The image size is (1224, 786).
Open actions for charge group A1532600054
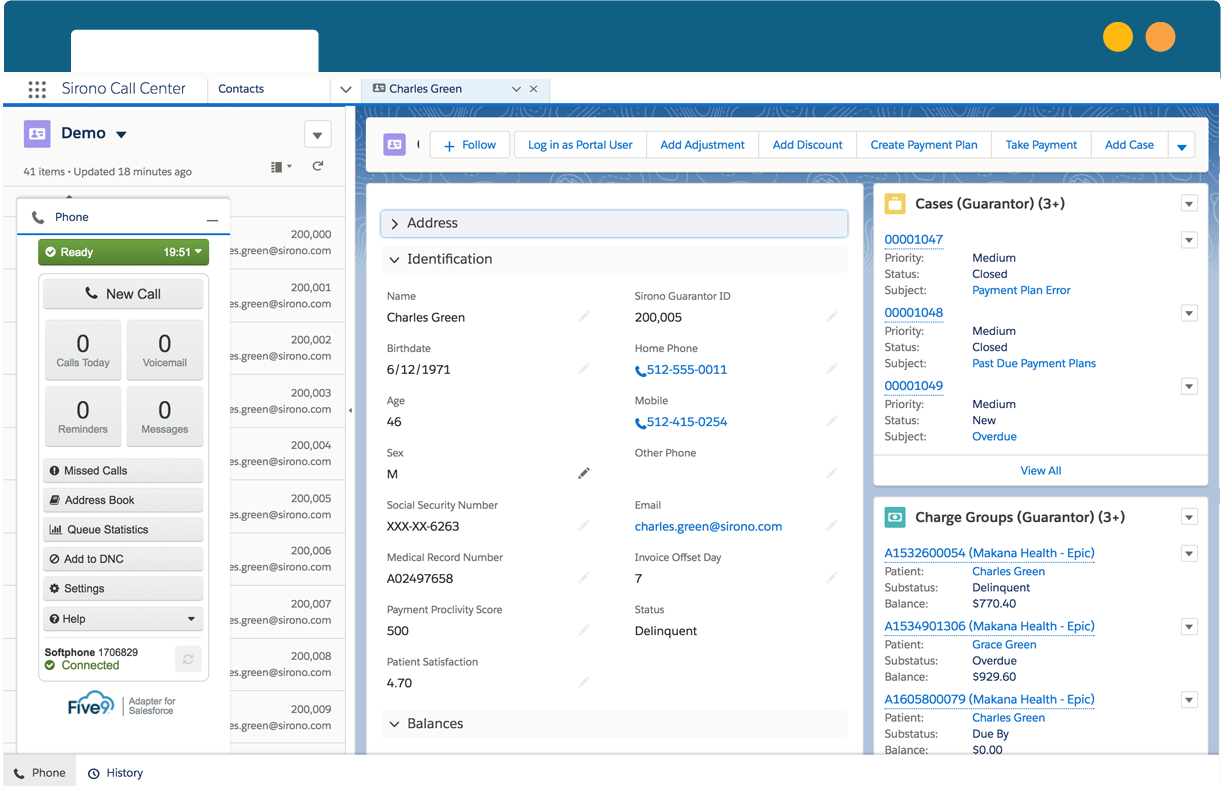pos(1189,554)
